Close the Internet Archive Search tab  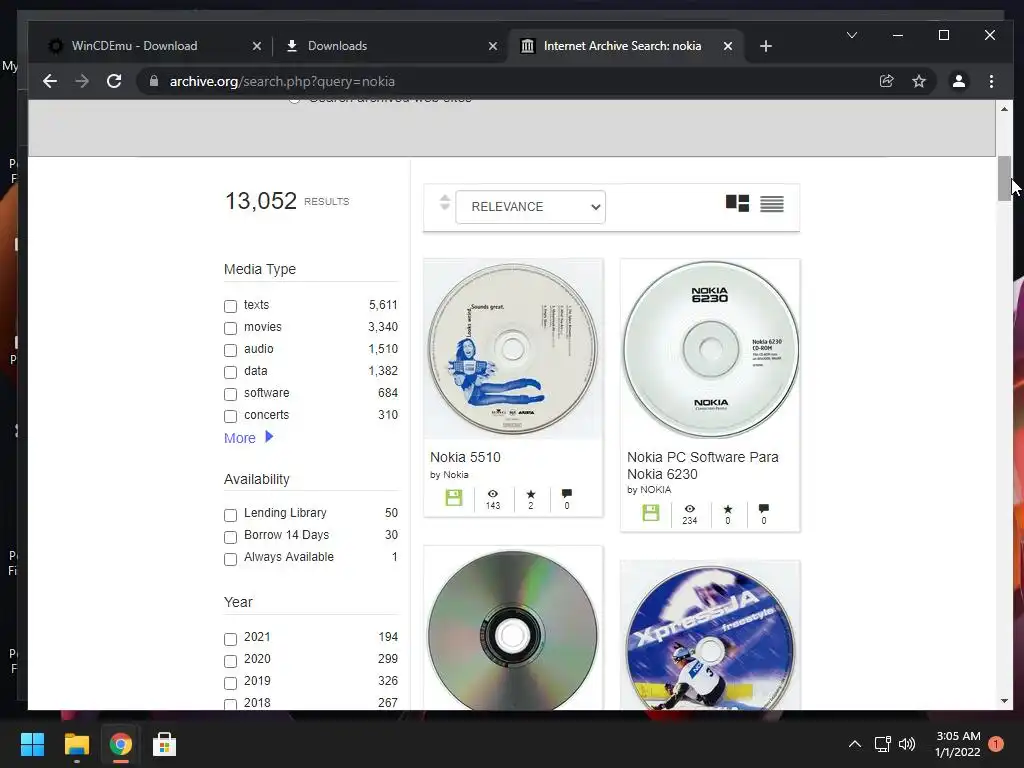[728, 46]
